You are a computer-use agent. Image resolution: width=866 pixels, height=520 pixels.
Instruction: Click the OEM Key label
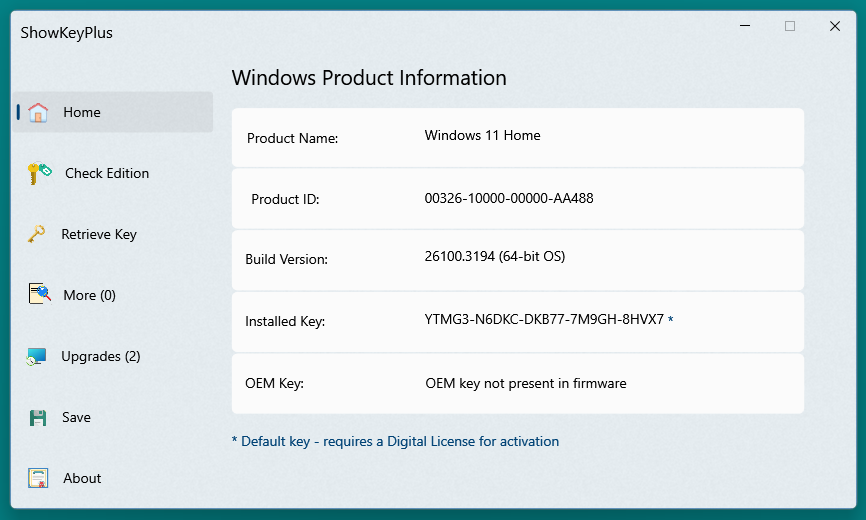click(274, 383)
